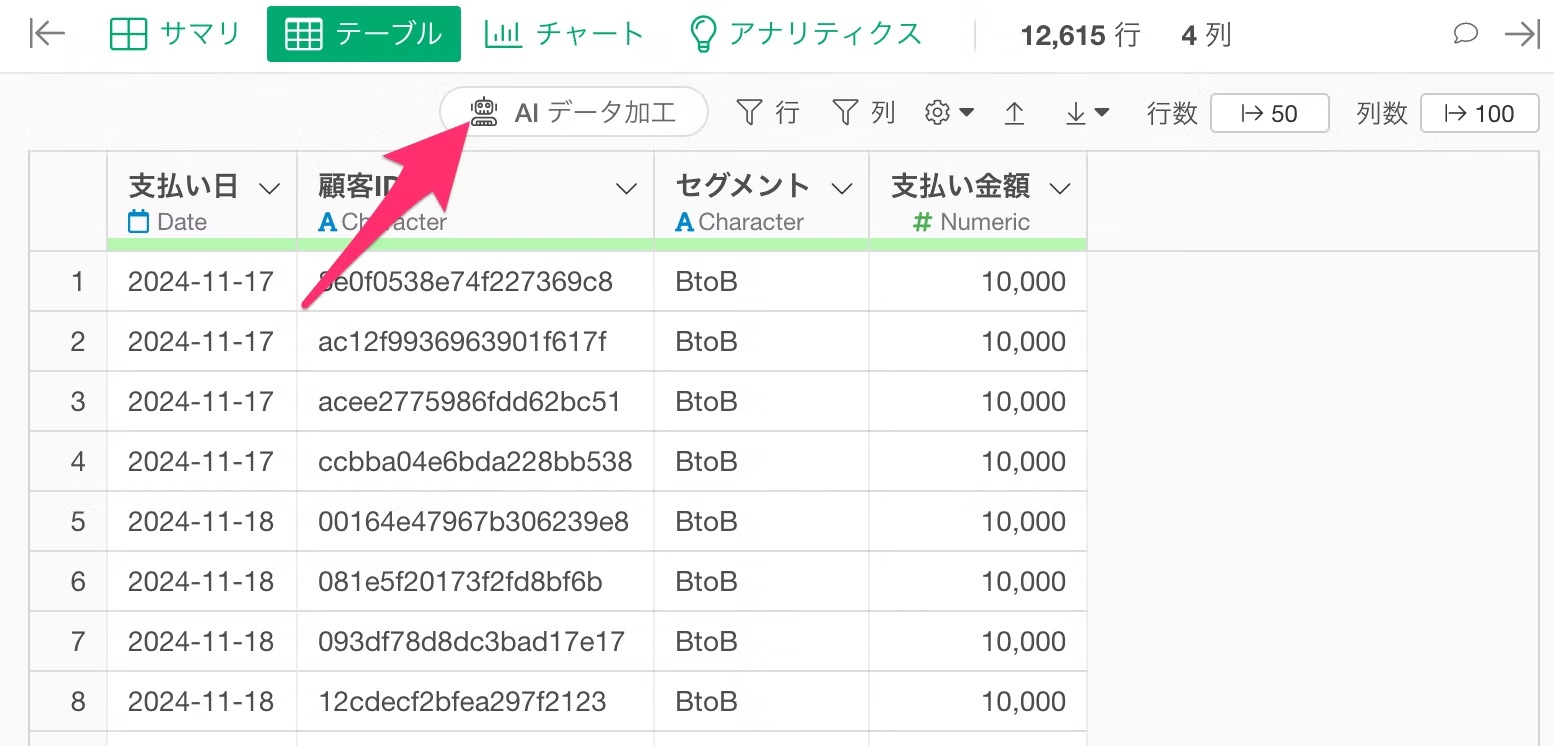
Task: Open the gear settings dropdown
Action: click(949, 113)
